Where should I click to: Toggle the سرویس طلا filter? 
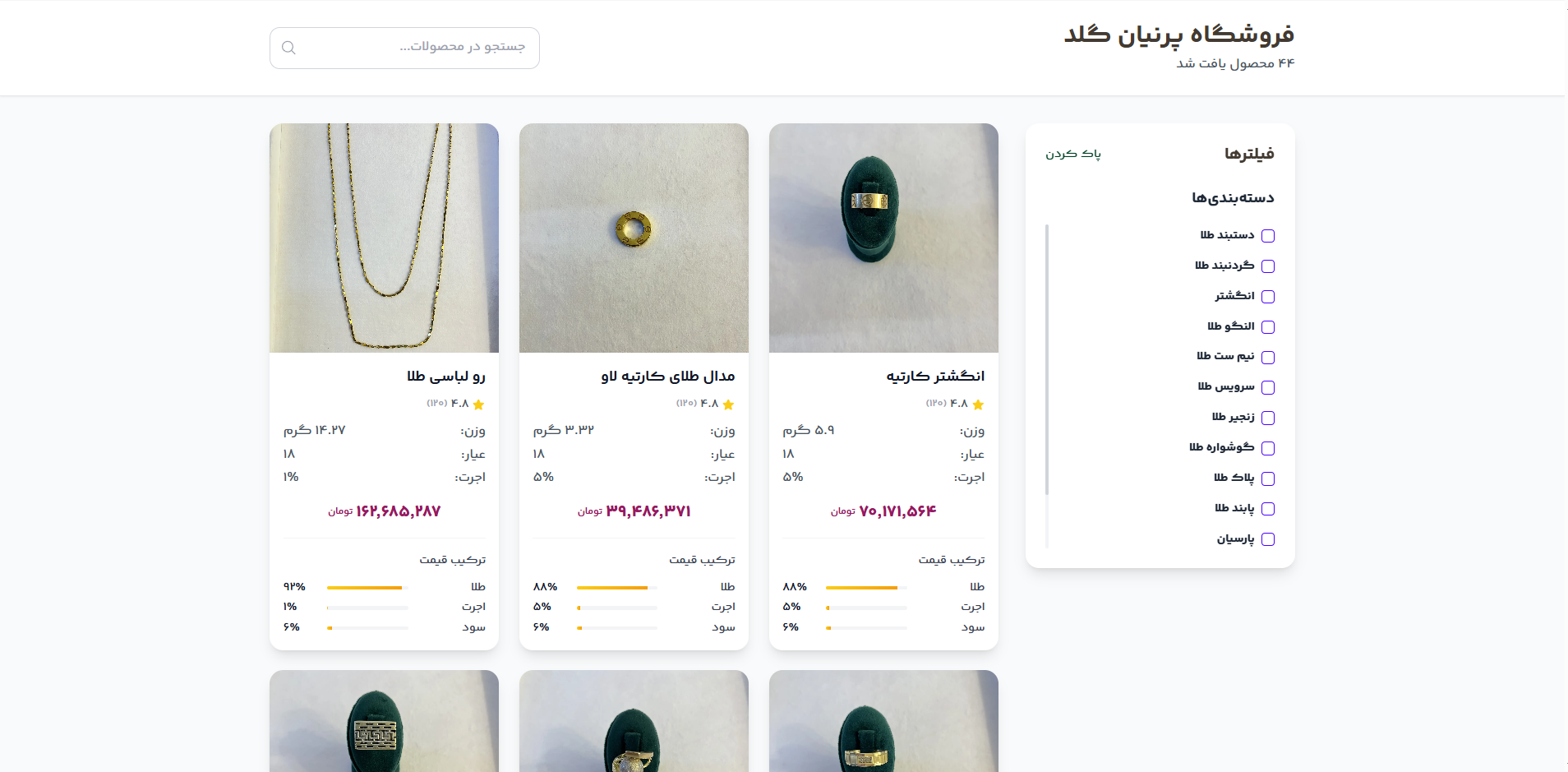(1269, 387)
